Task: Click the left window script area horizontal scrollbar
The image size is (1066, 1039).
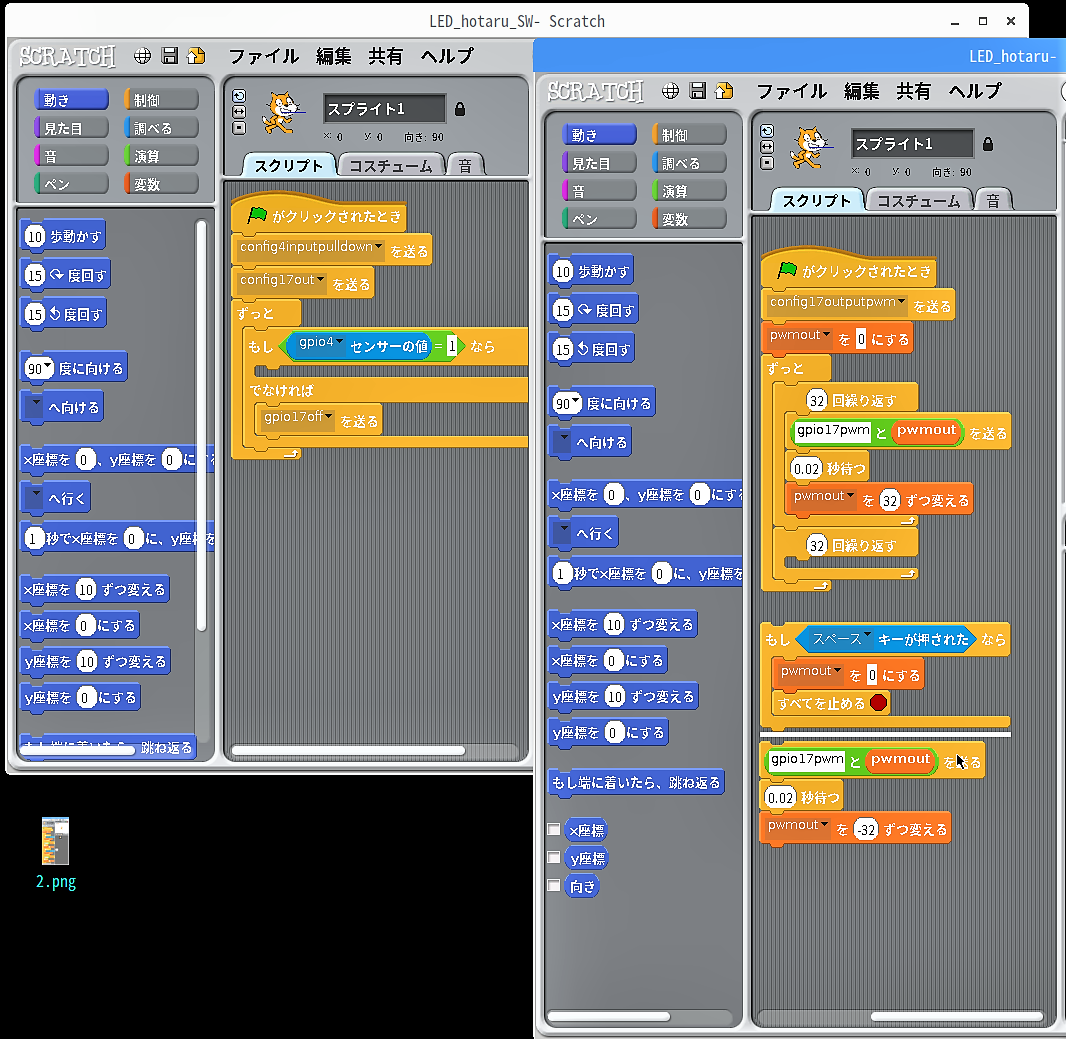Action: (x=348, y=751)
